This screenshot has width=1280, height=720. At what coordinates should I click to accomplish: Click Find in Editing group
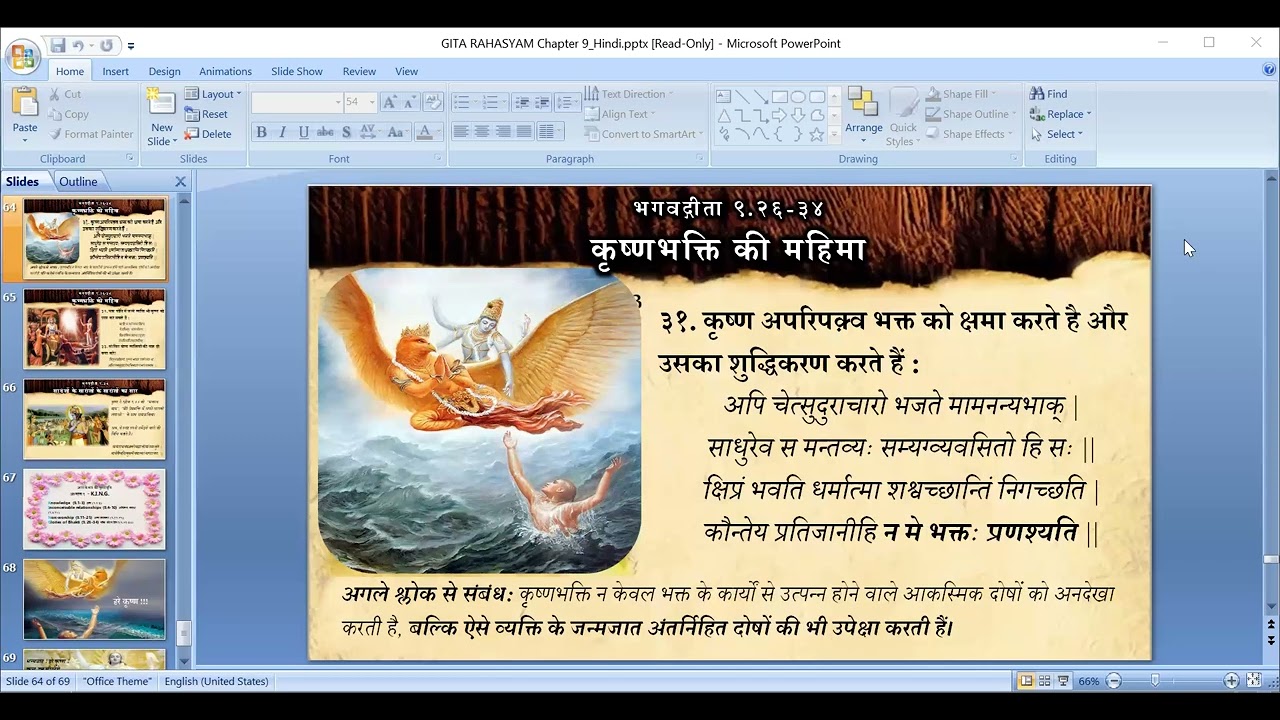pos(1049,94)
